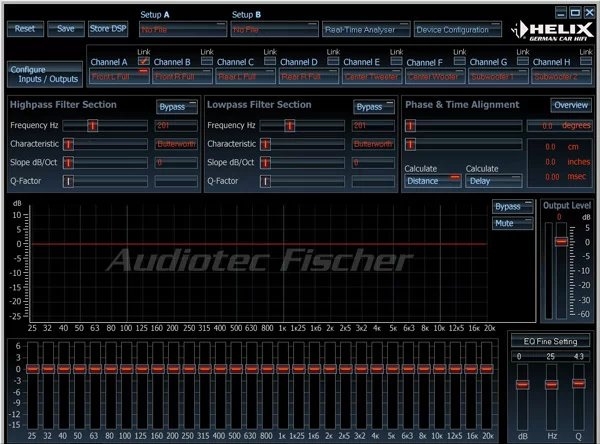Click the Output Level fader
Image resolution: width=600 pixels, height=444 pixels.
[x=560, y=242]
